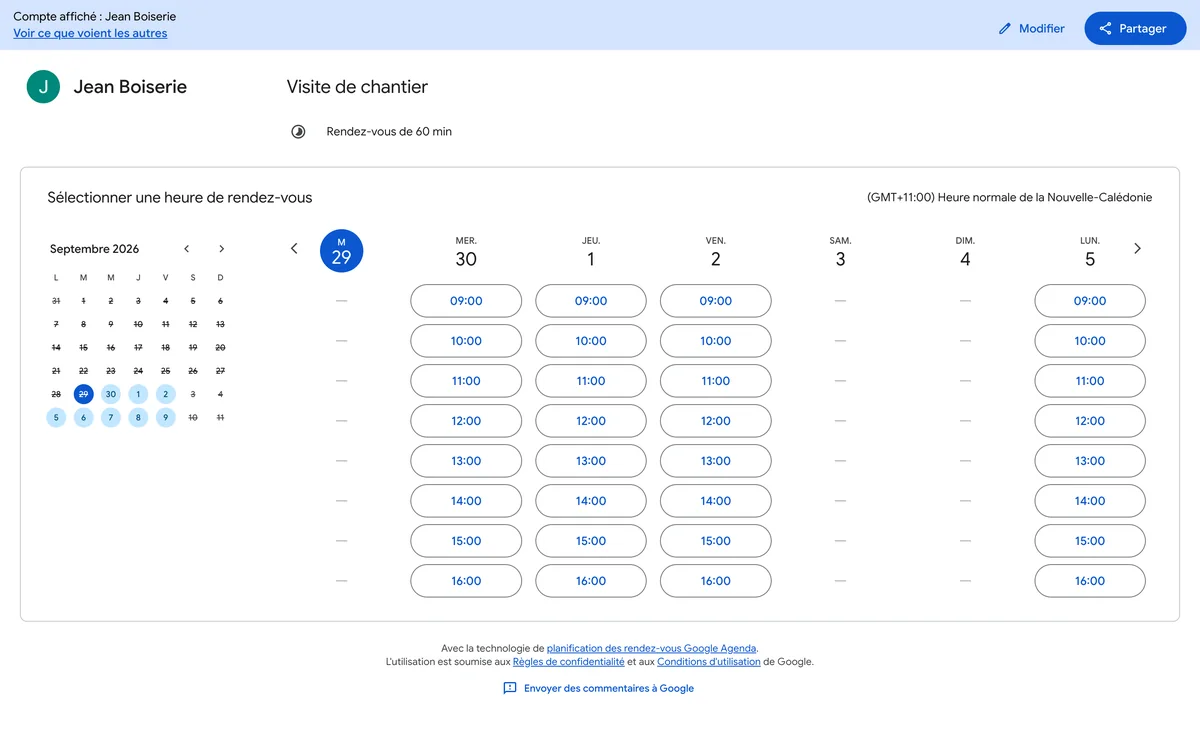Pick the 12:00 slot on Friday 2
Image resolution: width=1200 pixels, height=750 pixels.
click(716, 421)
